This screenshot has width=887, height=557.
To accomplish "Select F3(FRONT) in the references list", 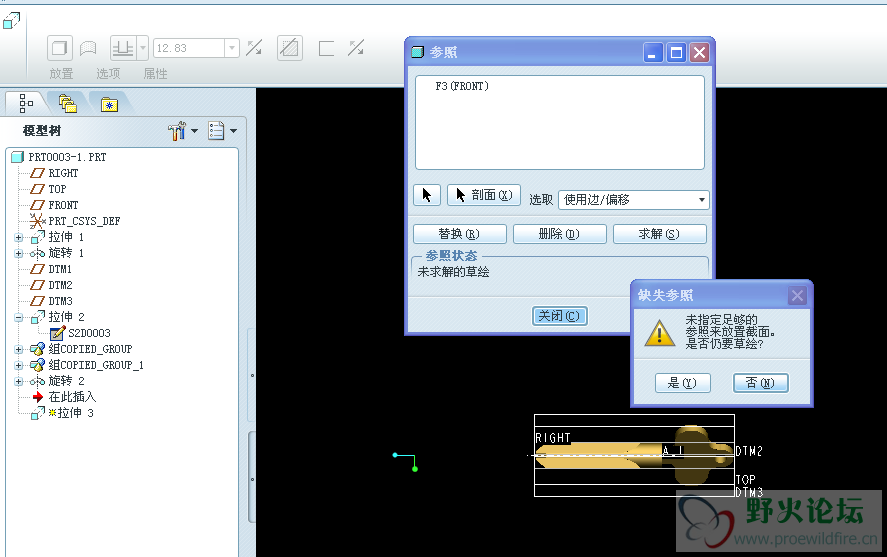I will [x=462, y=86].
